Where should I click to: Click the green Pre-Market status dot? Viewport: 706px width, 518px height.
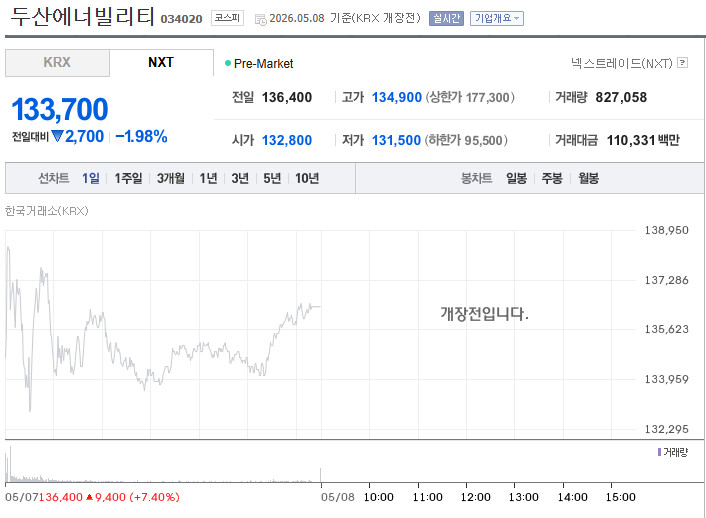228,63
